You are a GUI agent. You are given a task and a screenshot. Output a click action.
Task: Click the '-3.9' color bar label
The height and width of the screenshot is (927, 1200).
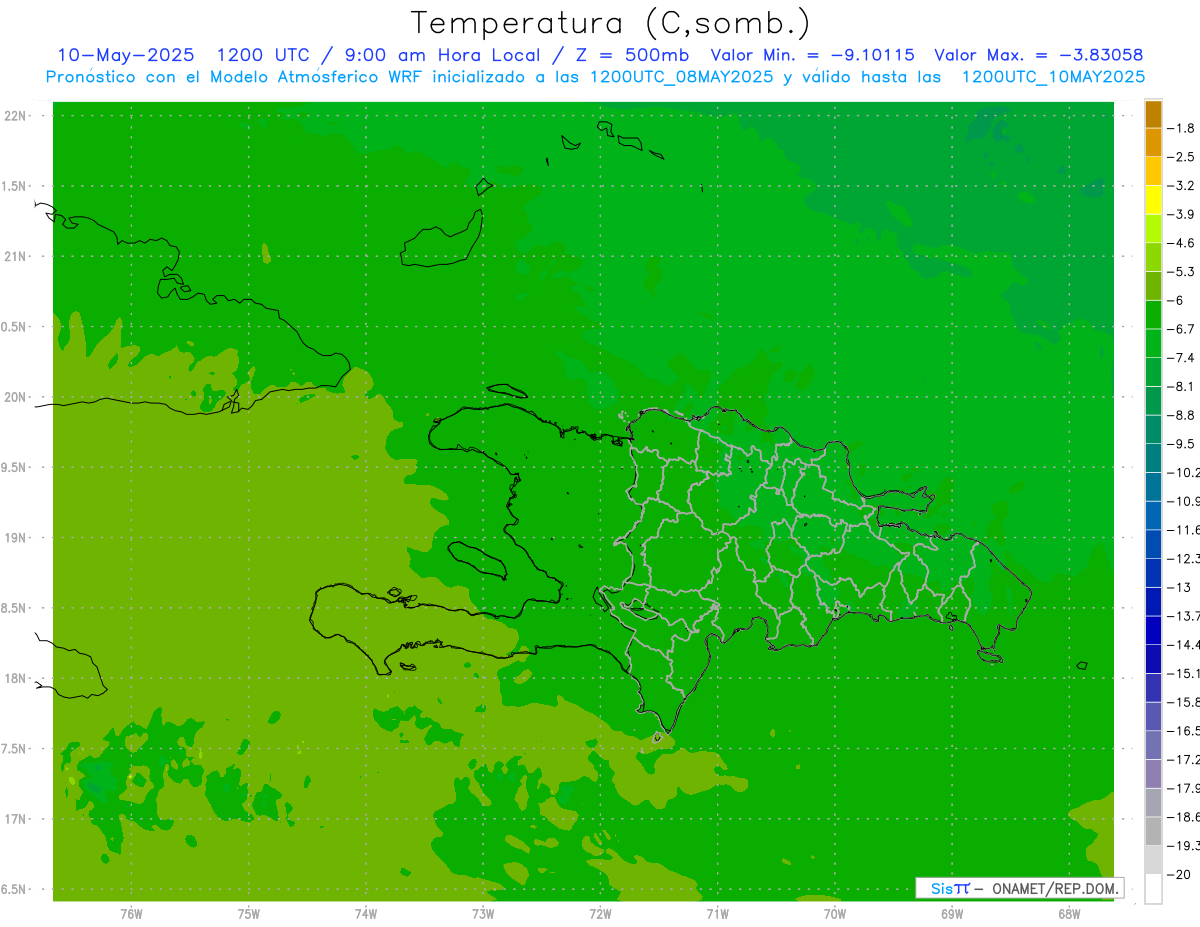pyautogui.click(x=1183, y=214)
